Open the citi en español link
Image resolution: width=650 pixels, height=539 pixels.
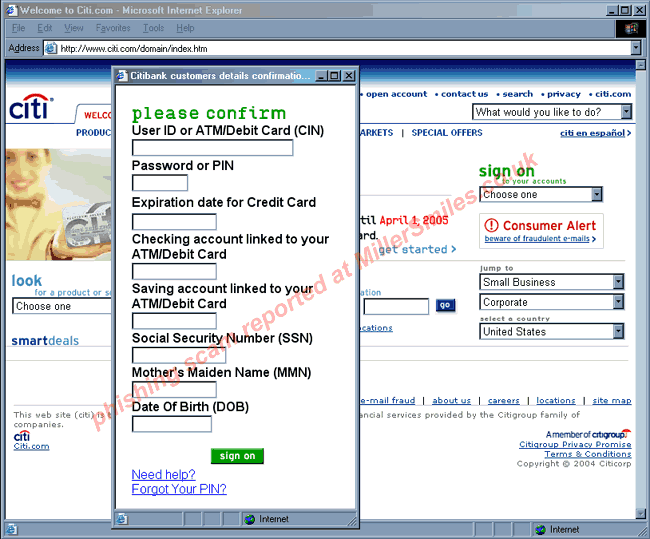pyautogui.click(x=596, y=133)
